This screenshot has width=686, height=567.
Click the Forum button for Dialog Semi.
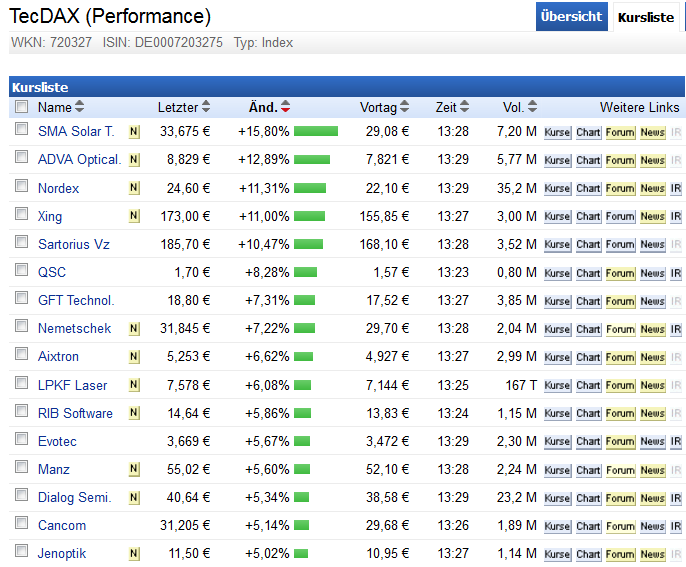[620, 498]
